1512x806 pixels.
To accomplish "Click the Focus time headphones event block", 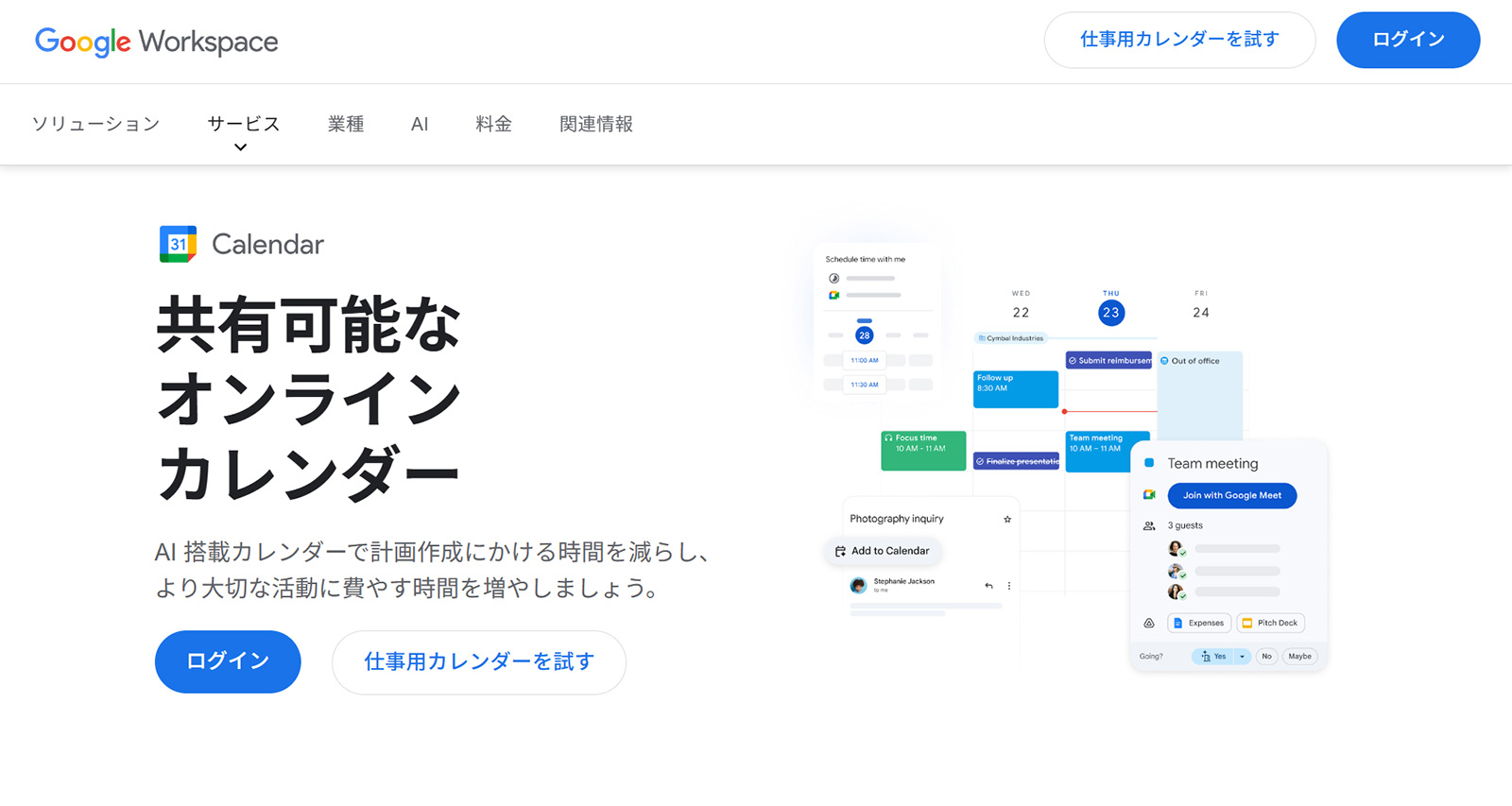I will click(x=923, y=451).
